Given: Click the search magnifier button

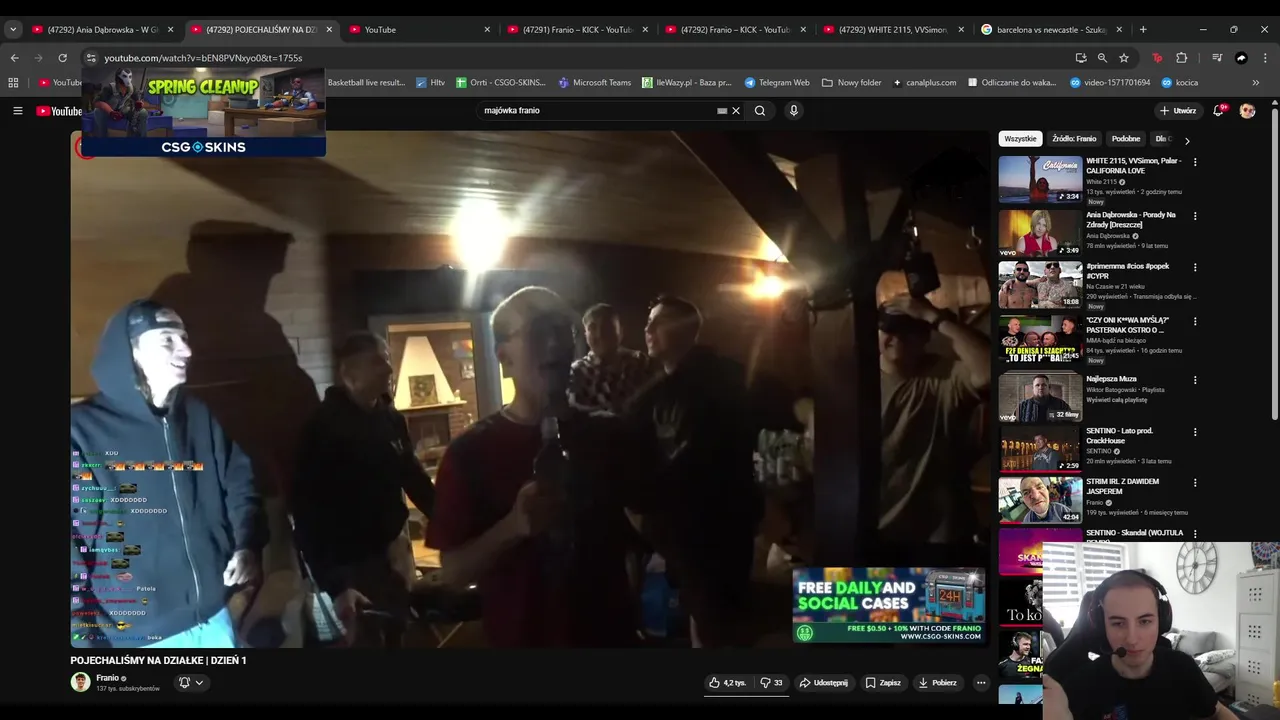Looking at the screenshot, I should tap(760, 111).
